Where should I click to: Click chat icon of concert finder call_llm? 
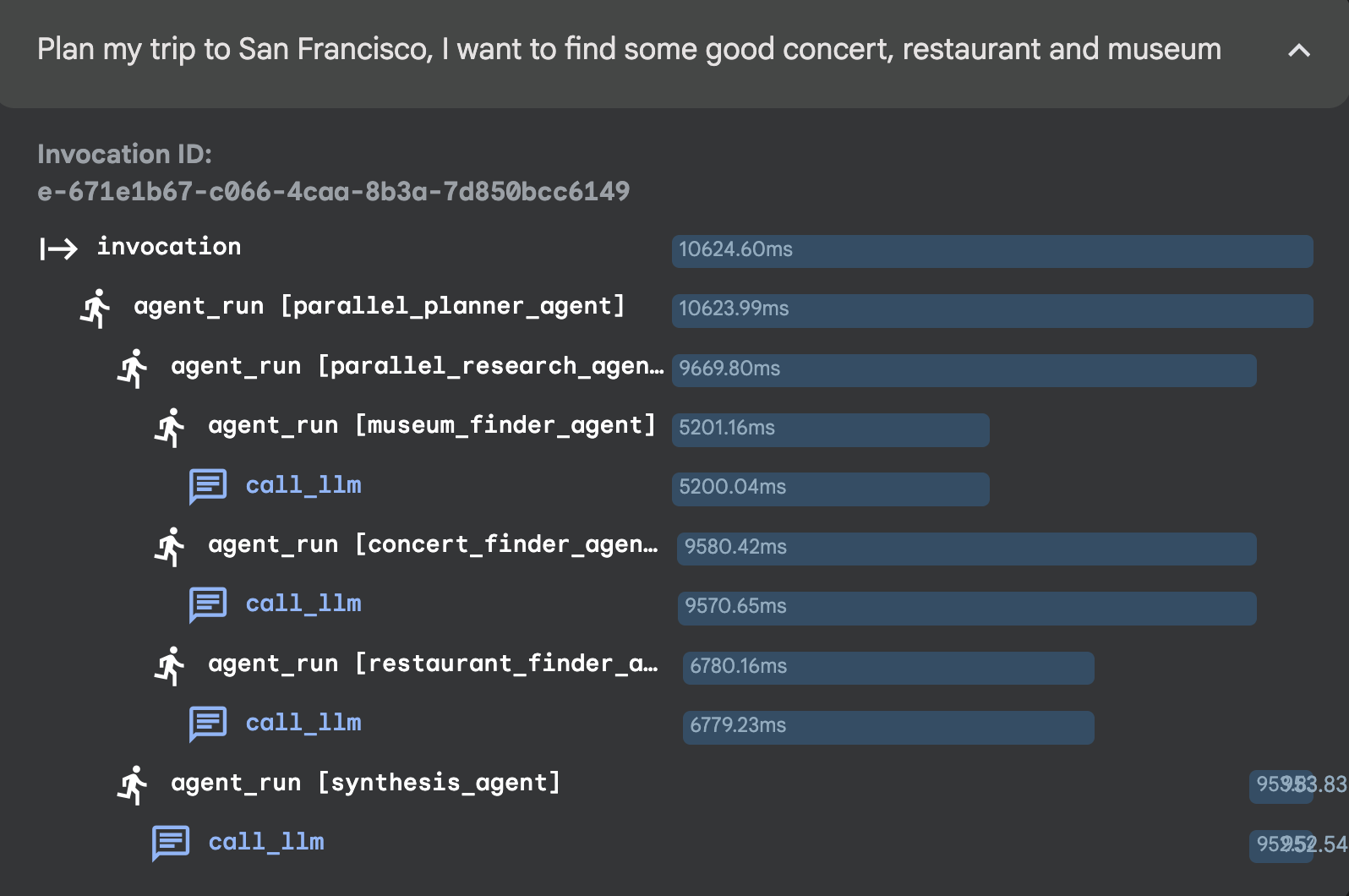[x=208, y=605]
